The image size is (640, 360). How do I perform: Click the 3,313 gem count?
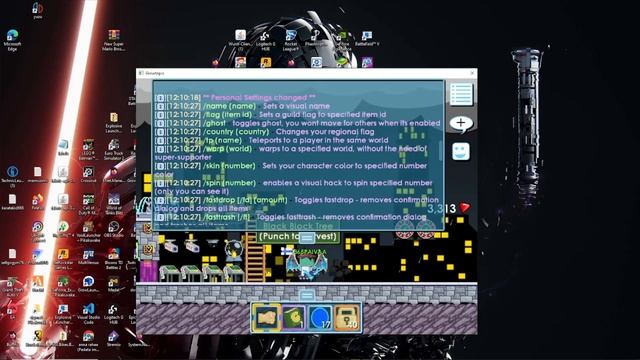tap(441, 209)
